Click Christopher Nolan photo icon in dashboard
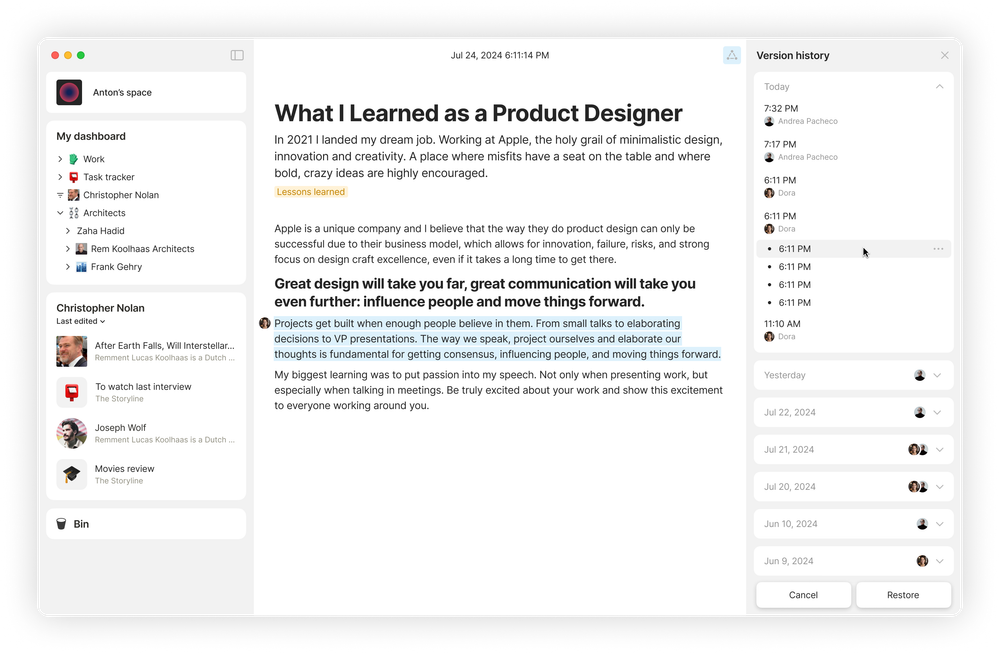Screen dimensions: 1000x654 [74, 195]
